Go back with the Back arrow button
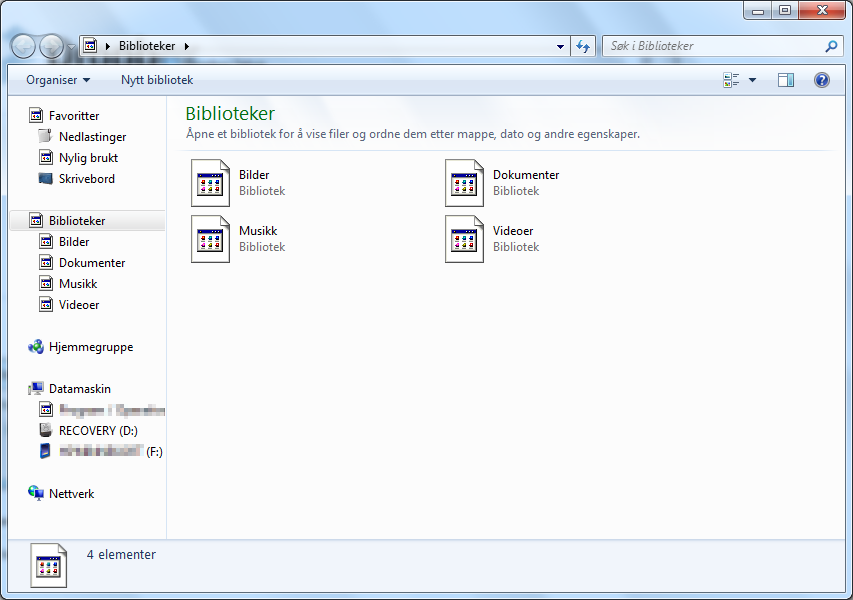Screen dimensions: 853x600 [23, 46]
